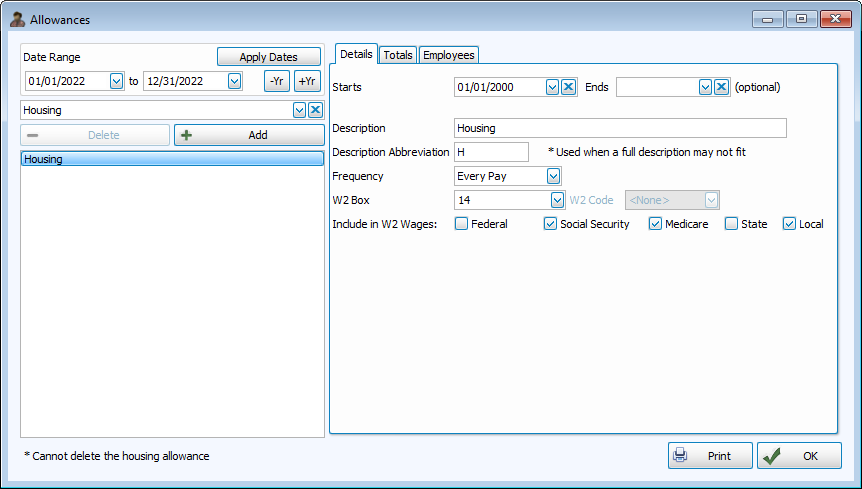Viewport: 862px width, 489px height.
Task: Clear the Ends date with X icon
Action: (x=721, y=87)
